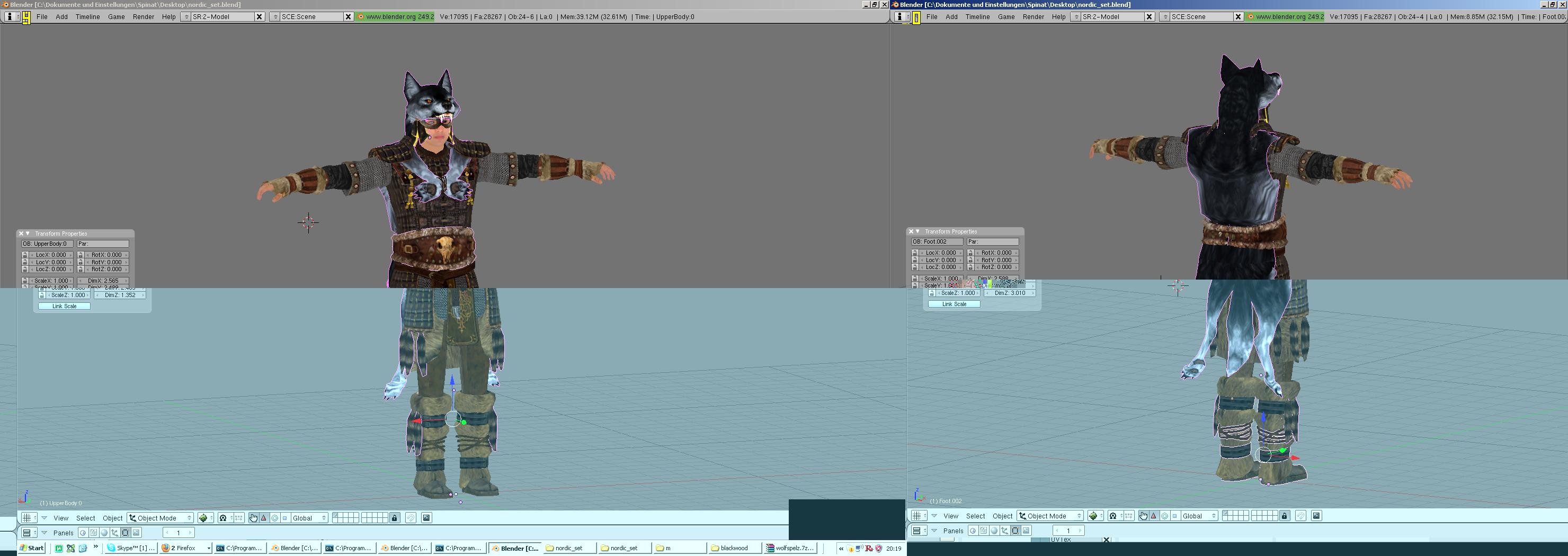Click the Logic panel icon in left buttons header
Image resolution: width=1568 pixels, height=556 pixels.
coord(83,533)
